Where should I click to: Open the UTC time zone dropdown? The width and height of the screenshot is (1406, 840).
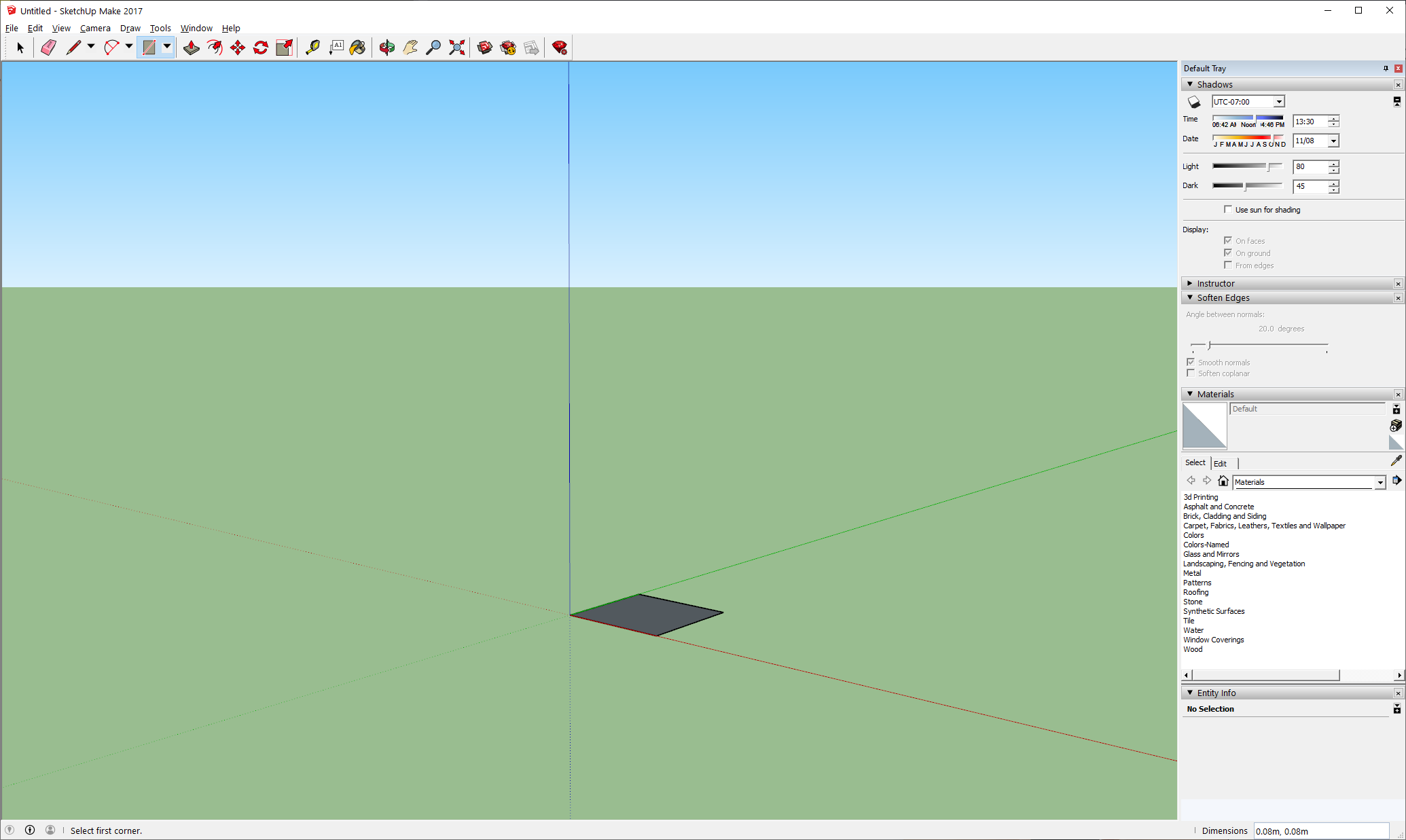click(x=1278, y=102)
